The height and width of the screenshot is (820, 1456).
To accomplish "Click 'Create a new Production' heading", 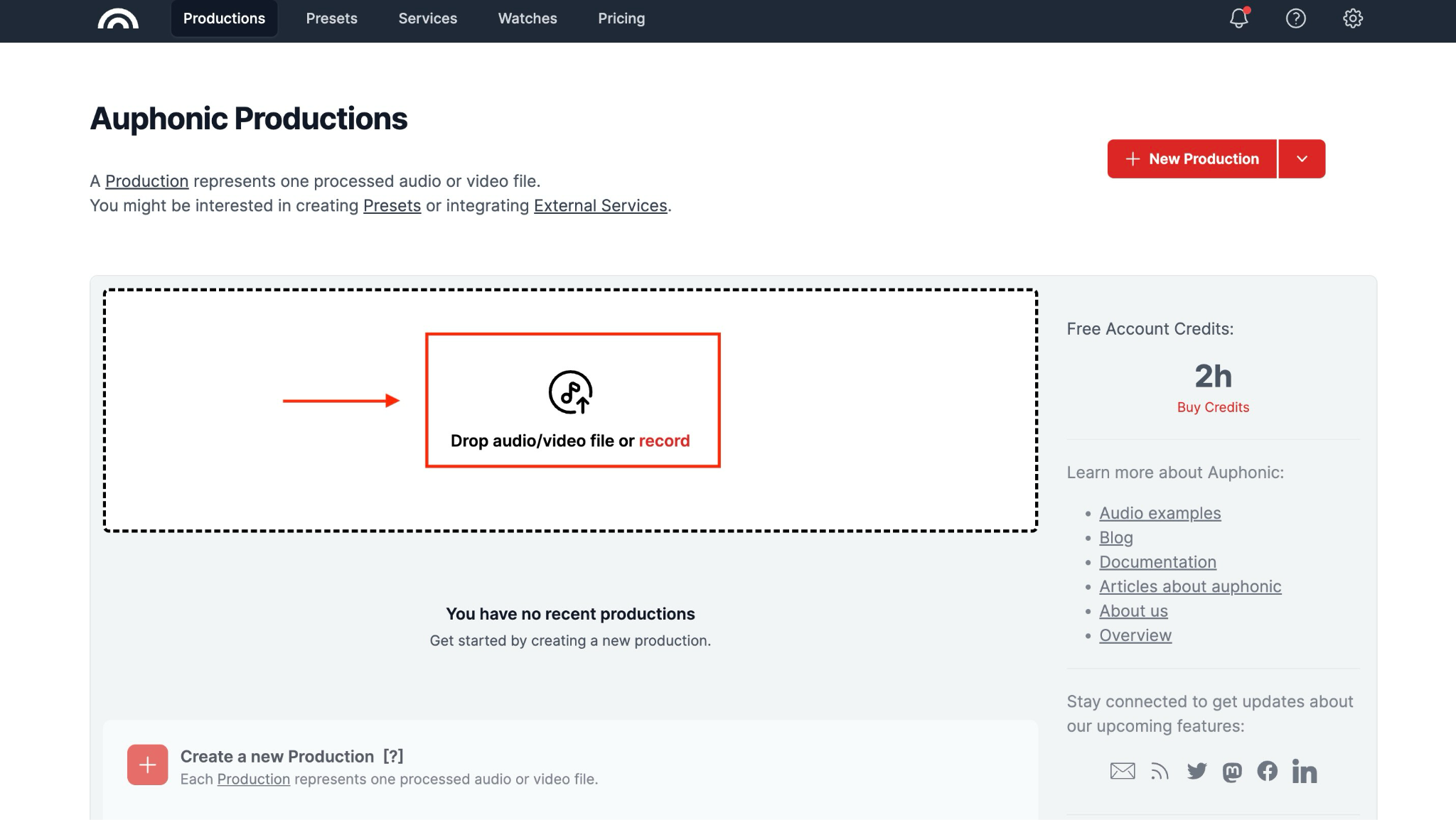I will pyautogui.click(x=277, y=757).
